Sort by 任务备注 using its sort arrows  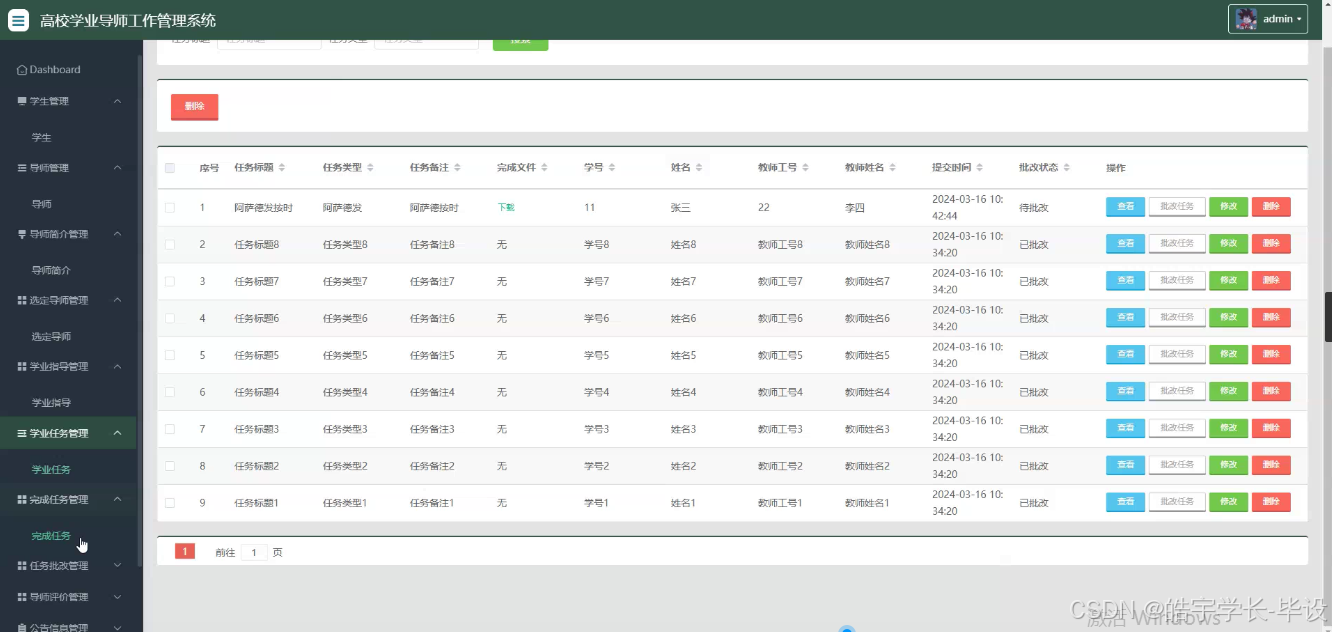click(458, 167)
